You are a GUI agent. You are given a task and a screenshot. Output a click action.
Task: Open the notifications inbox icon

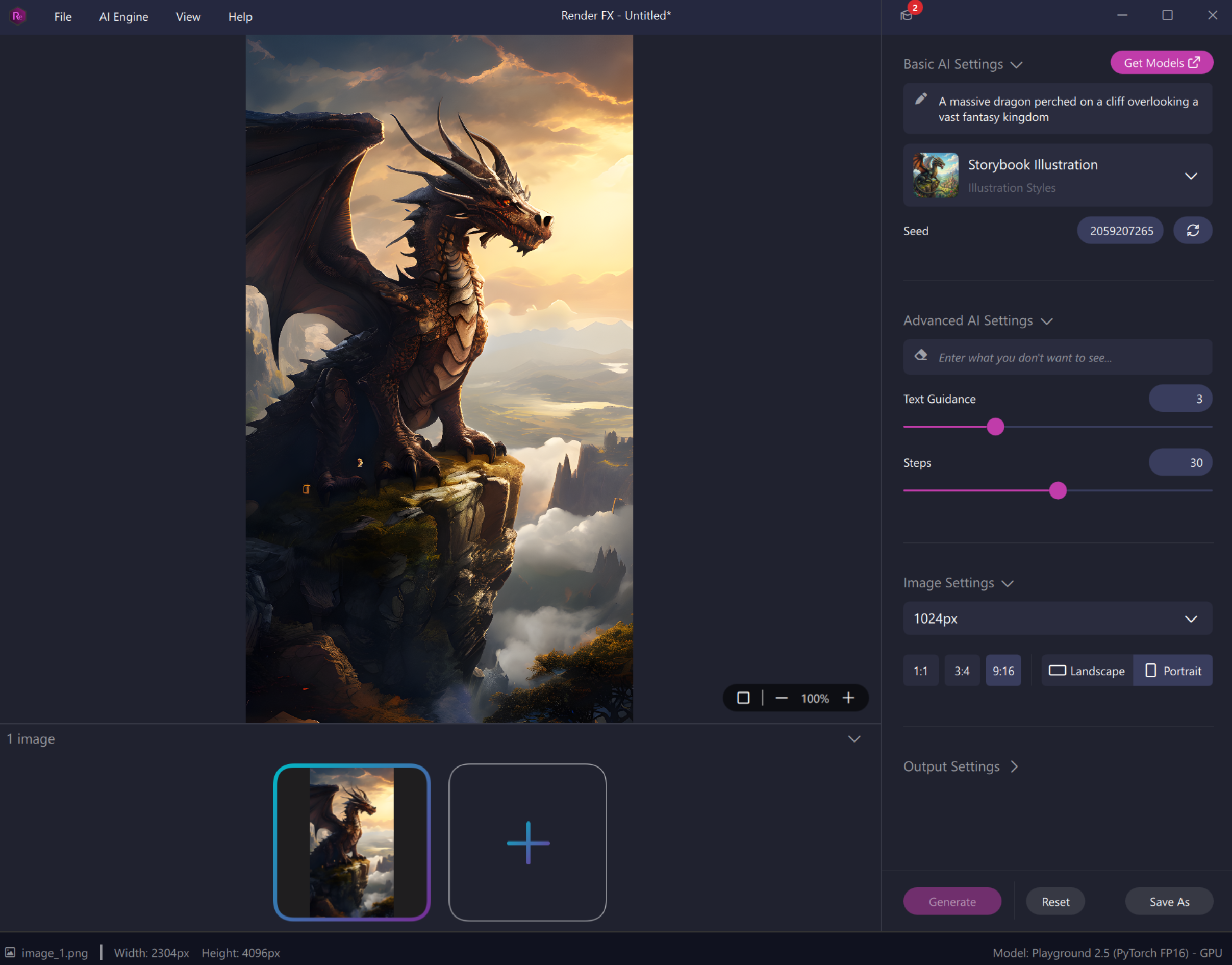(907, 15)
